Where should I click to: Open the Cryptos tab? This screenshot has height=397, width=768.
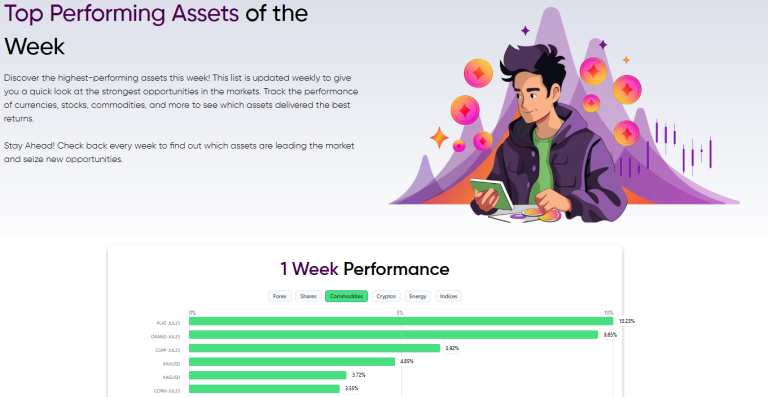[386, 296]
